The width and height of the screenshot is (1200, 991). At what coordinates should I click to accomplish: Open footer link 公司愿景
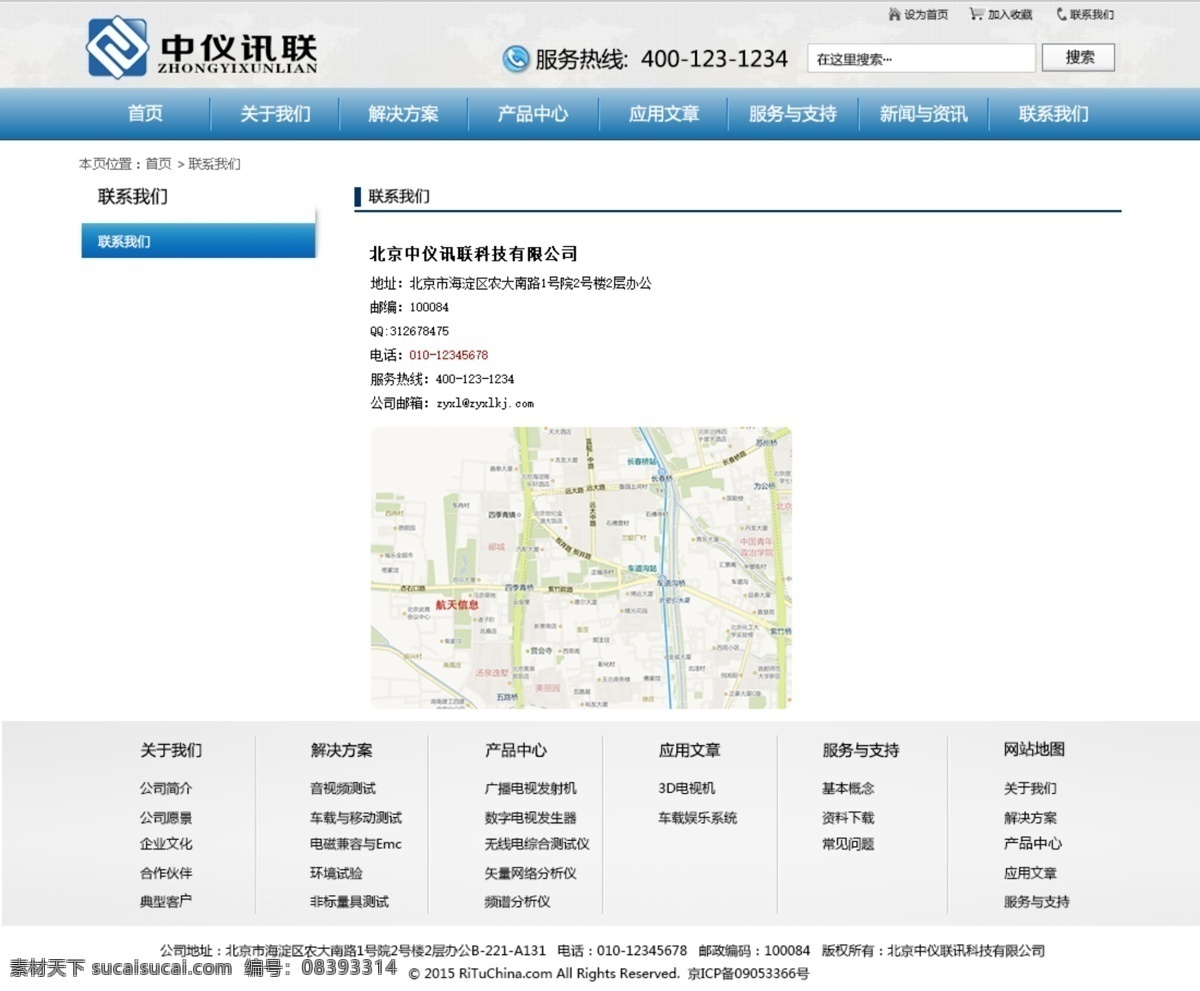(166, 817)
